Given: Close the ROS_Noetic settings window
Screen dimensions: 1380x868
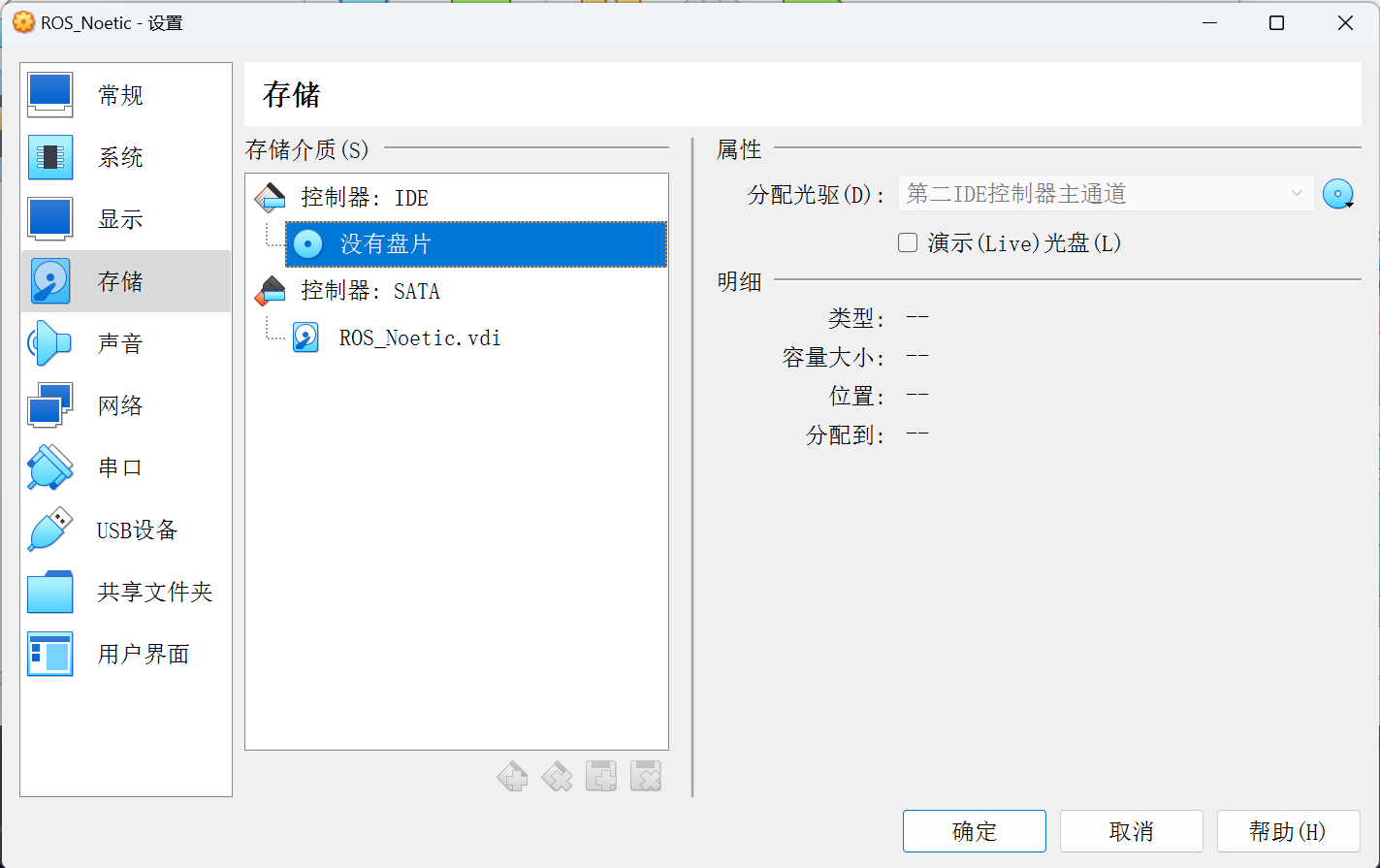Looking at the screenshot, I should coord(1345,22).
